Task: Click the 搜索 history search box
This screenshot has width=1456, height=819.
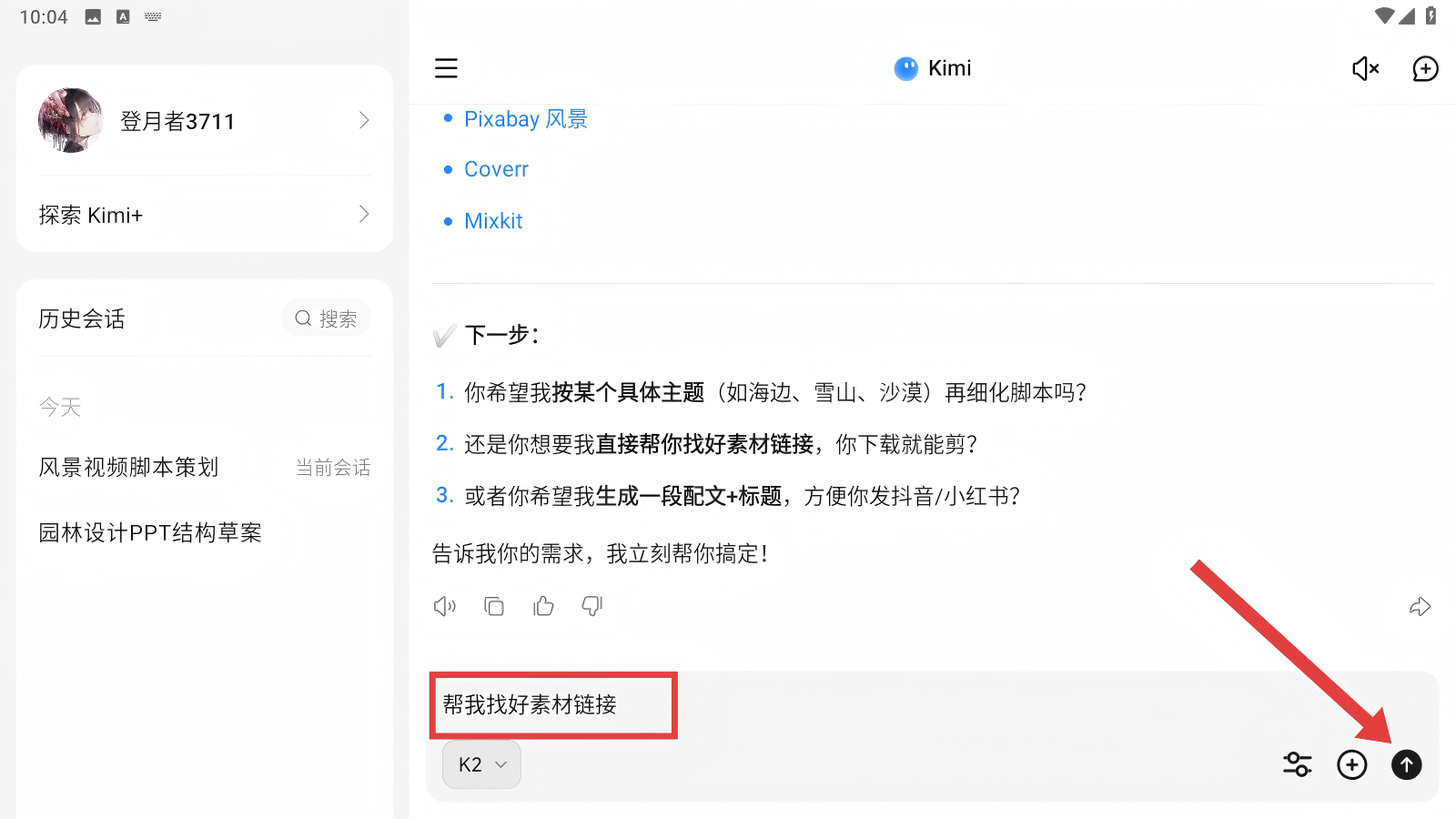Action: coord(326,318)
